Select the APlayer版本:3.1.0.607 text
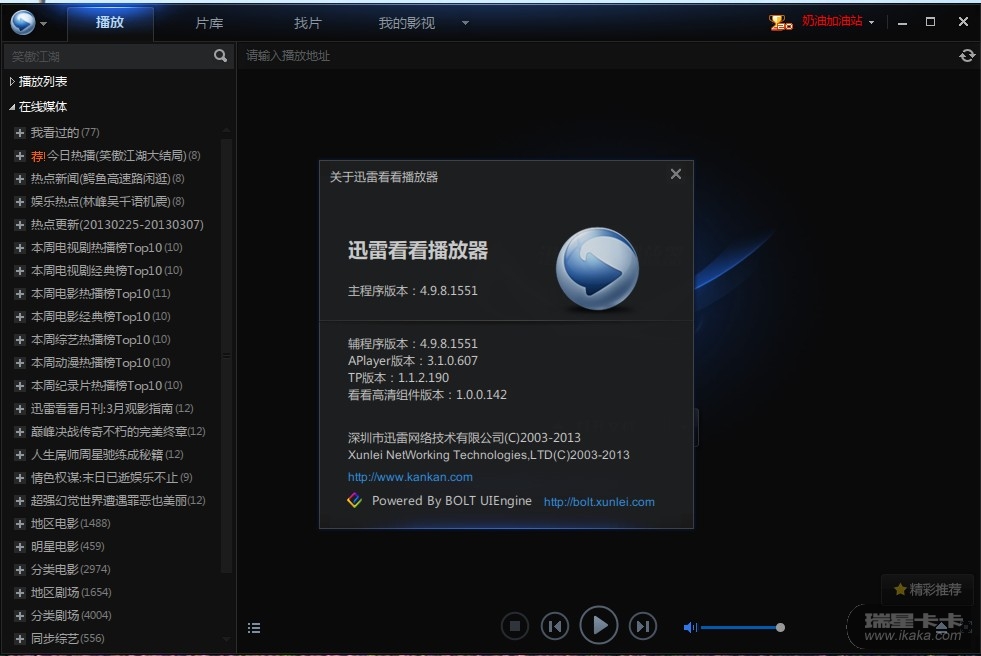The height and width of the screenshot is (656, 981). click(x=412, y=361)
